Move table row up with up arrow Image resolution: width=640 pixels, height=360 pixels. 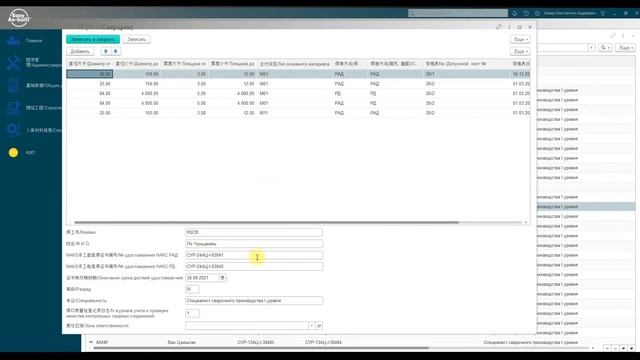tap(106, 51)
